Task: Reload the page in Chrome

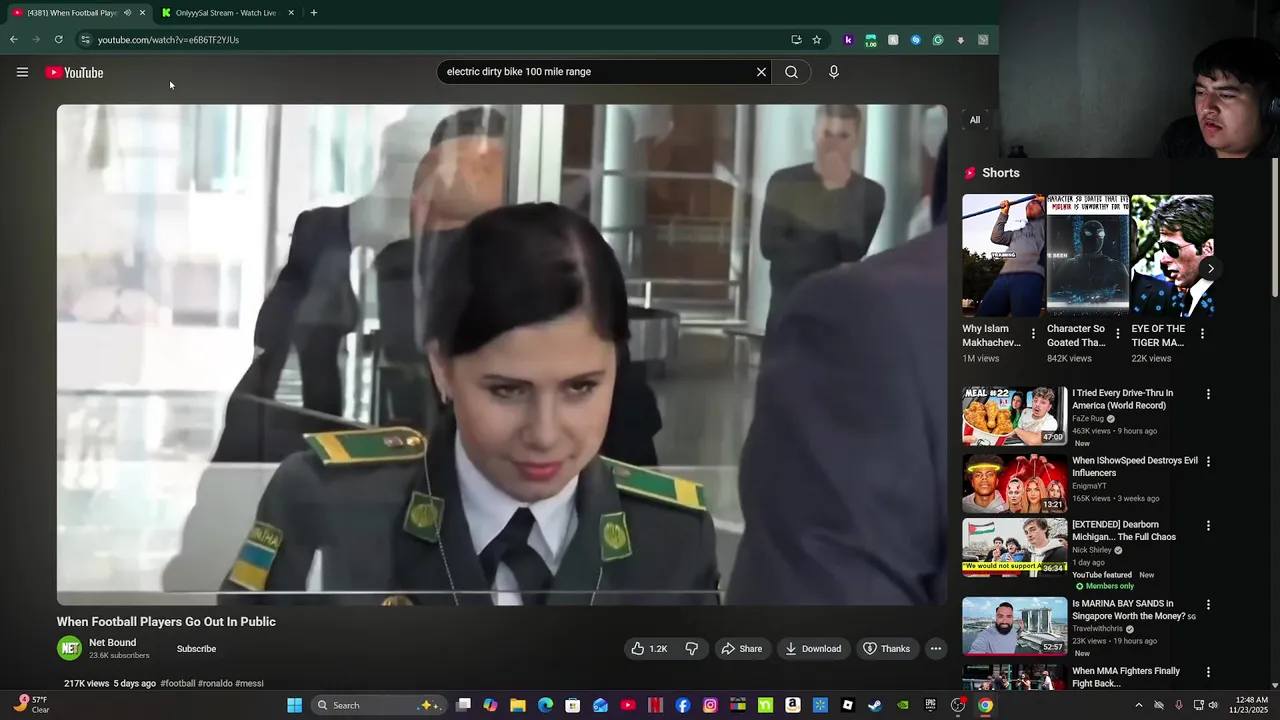Action: (x=58, y=40)
